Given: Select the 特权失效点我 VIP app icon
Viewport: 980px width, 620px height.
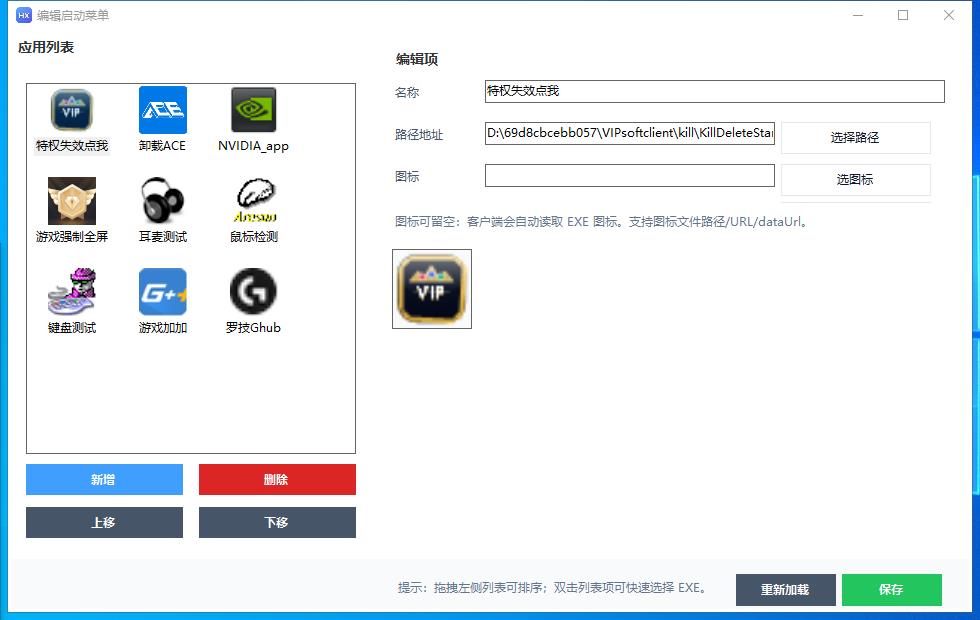Looking at the screenshot, I should [x=72, y=110].
